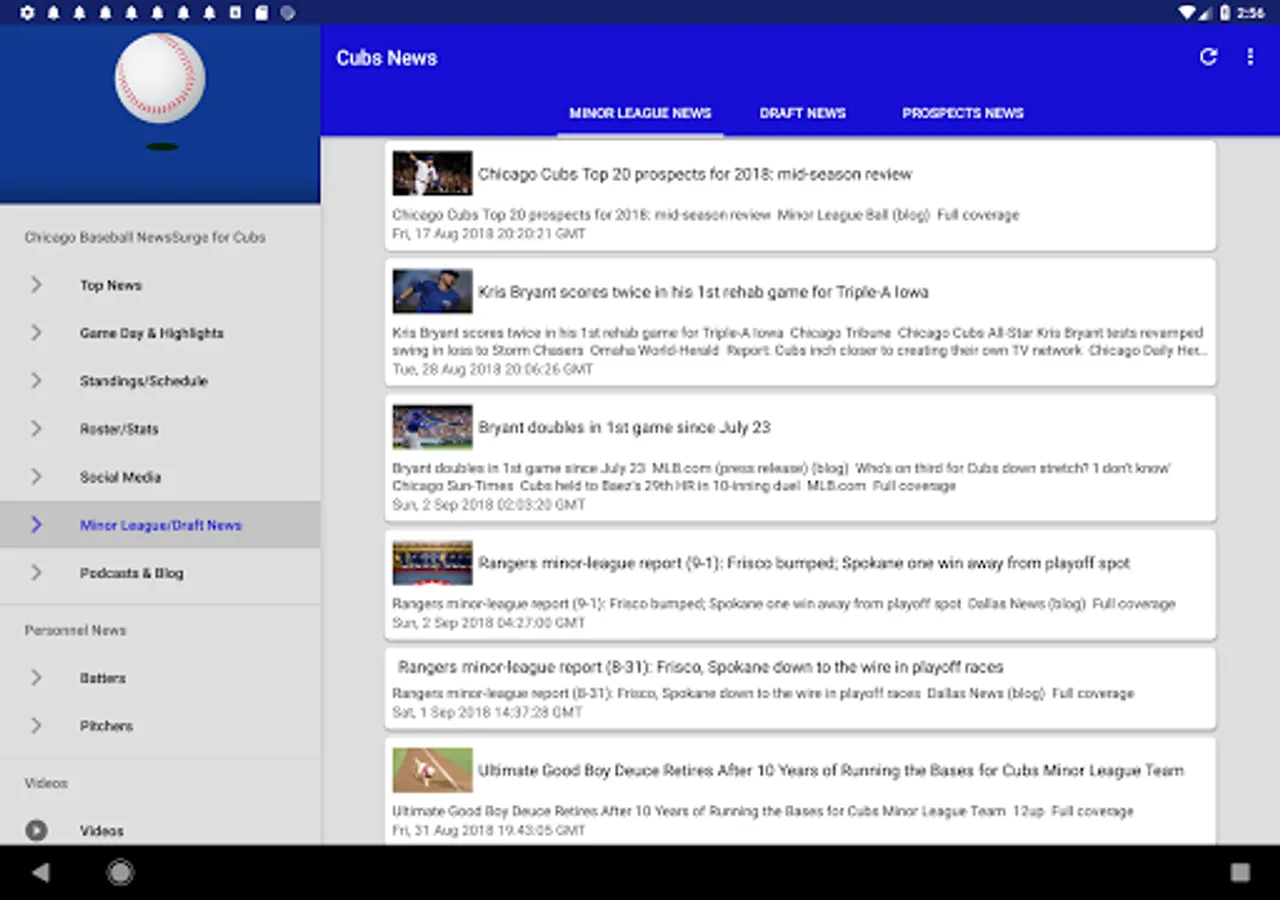Switch to the Minor League News tab
The height and width of the screenshot is (900, 1280).
640,113
